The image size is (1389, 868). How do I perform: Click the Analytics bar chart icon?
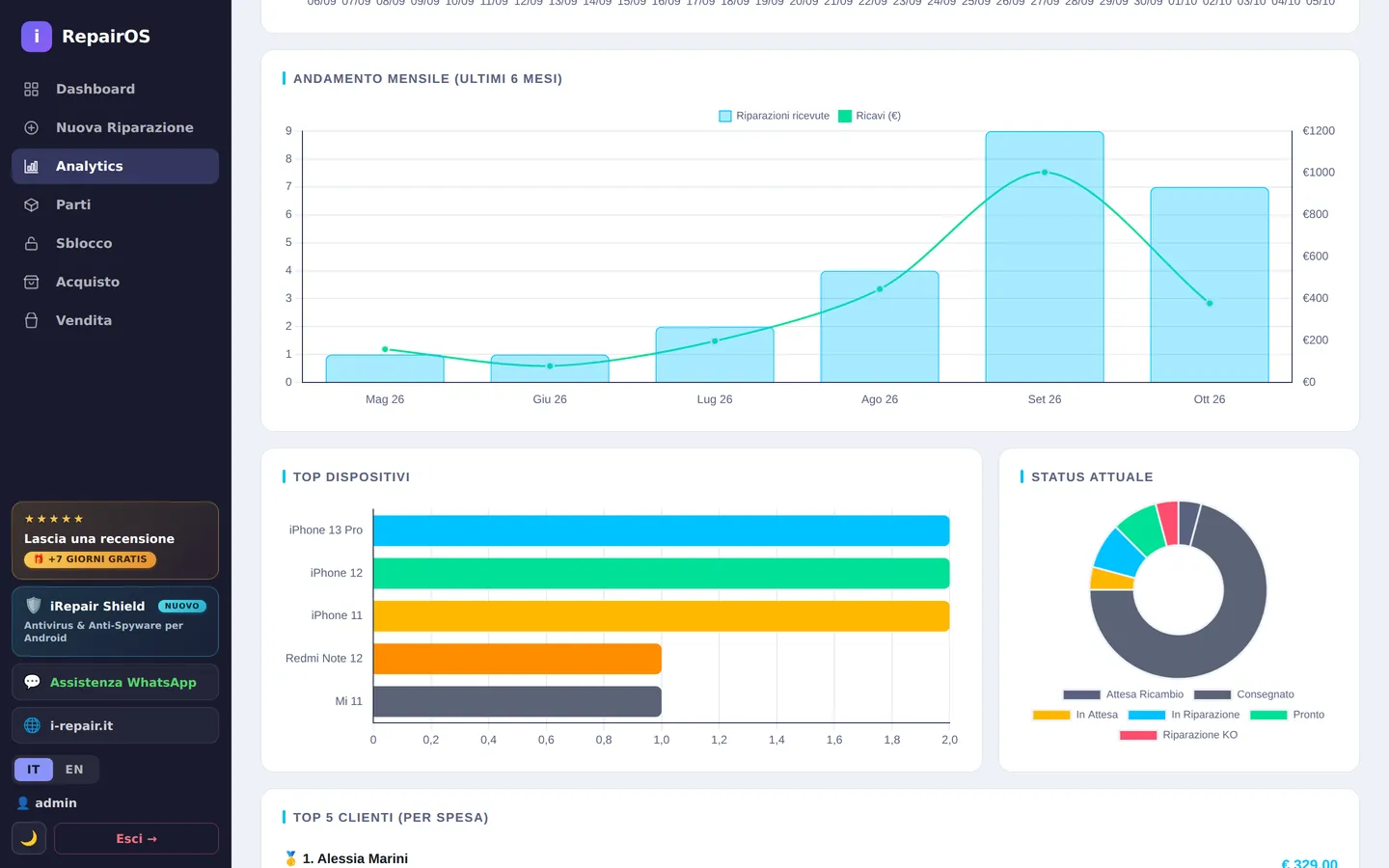click(x=31, y=166)
